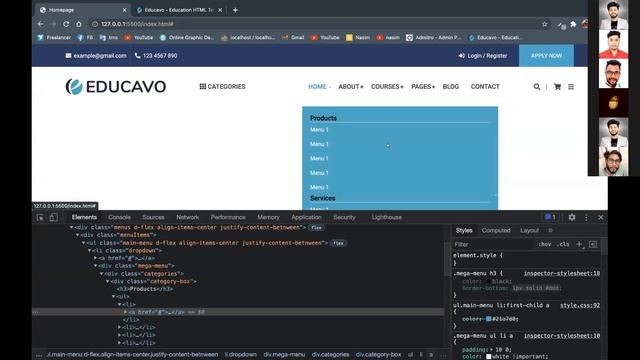Toggle the device toolbar icon
Image resolution: width=640 pixels, height=360 pixels.
click(x=53, y=218)
